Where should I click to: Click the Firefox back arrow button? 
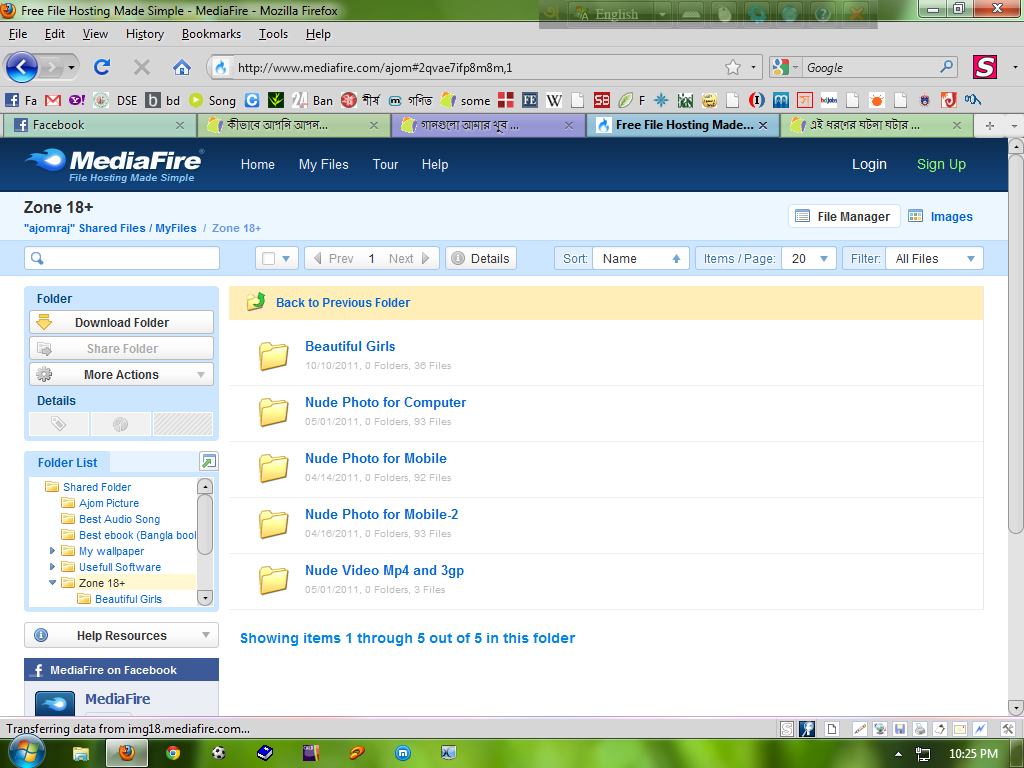click(22, 67)
